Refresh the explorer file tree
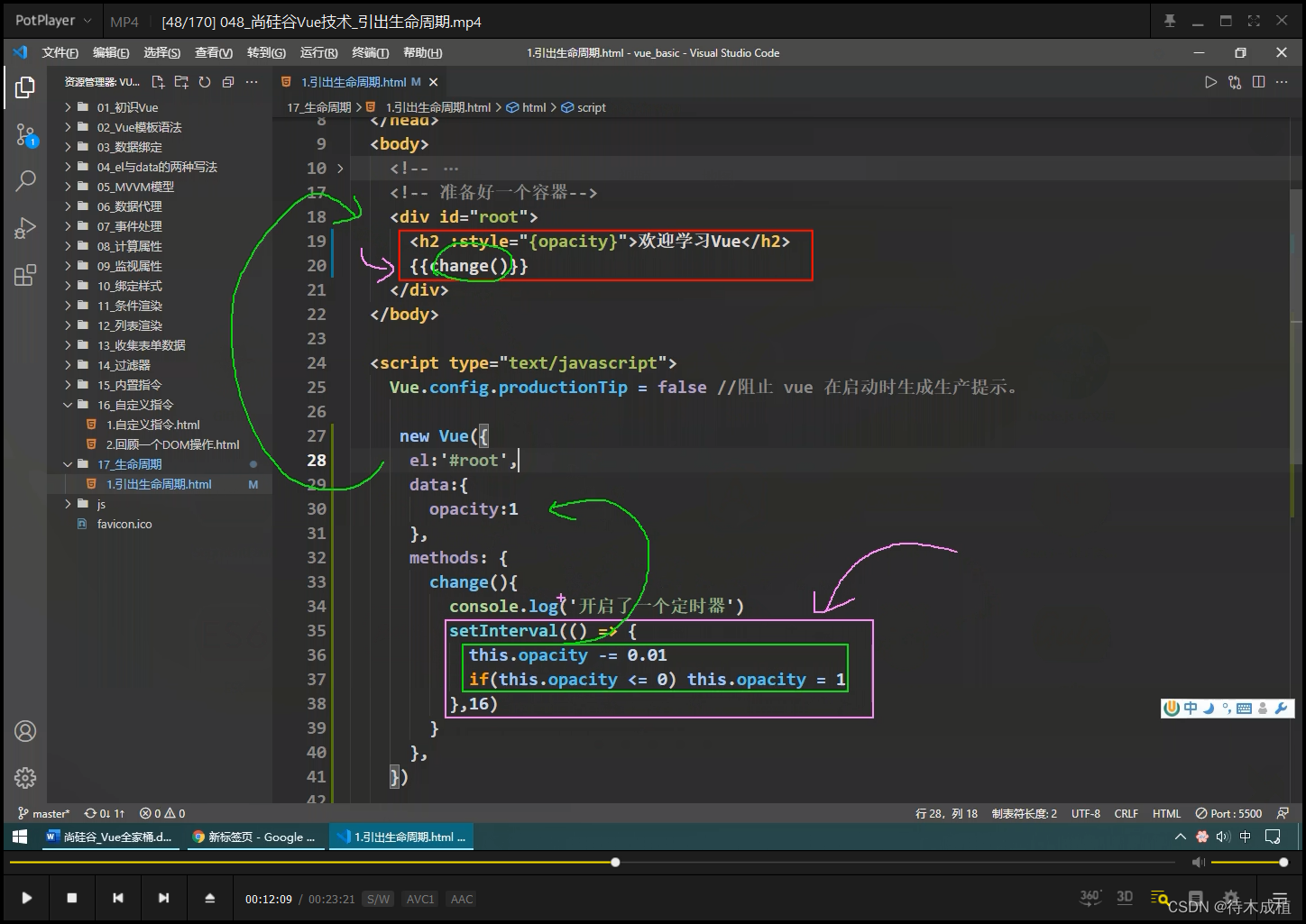Image resolution: width=1306 pixels, height=924 pixels. [x=205, y=82]
